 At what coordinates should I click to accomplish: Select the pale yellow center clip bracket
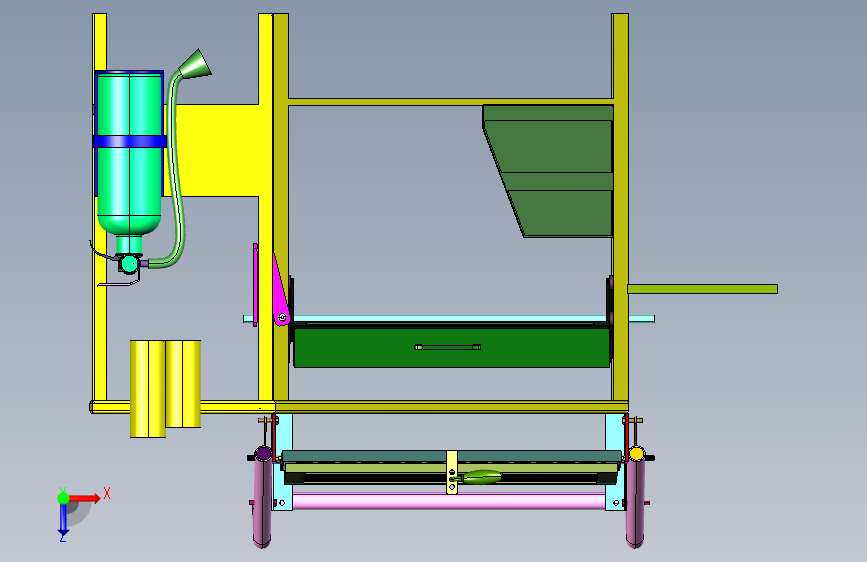[x=452, y=472]
